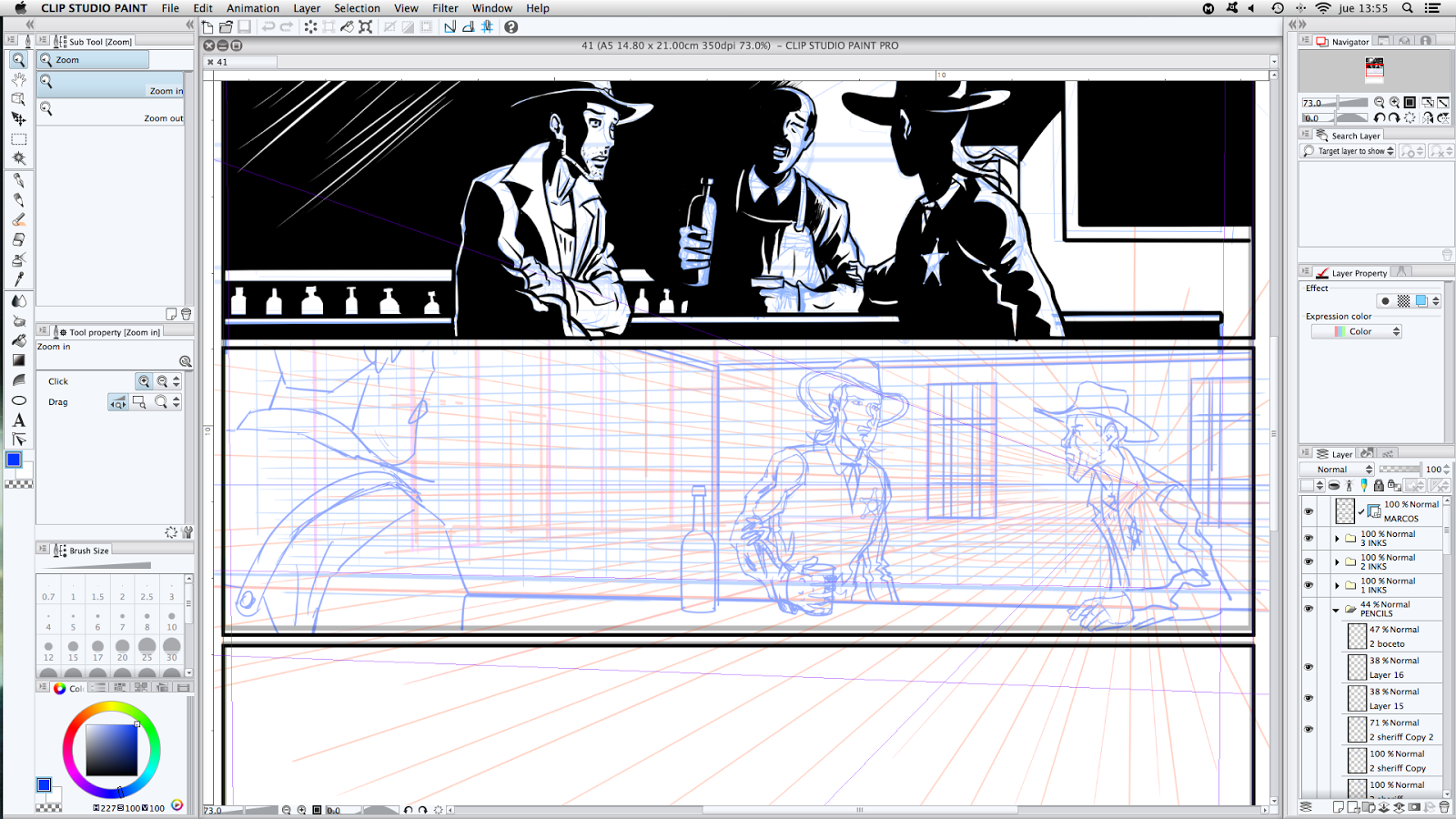Open the Click zoom option stepper
The height and width of the screenshot is (819, 1456).
point(177,381)
